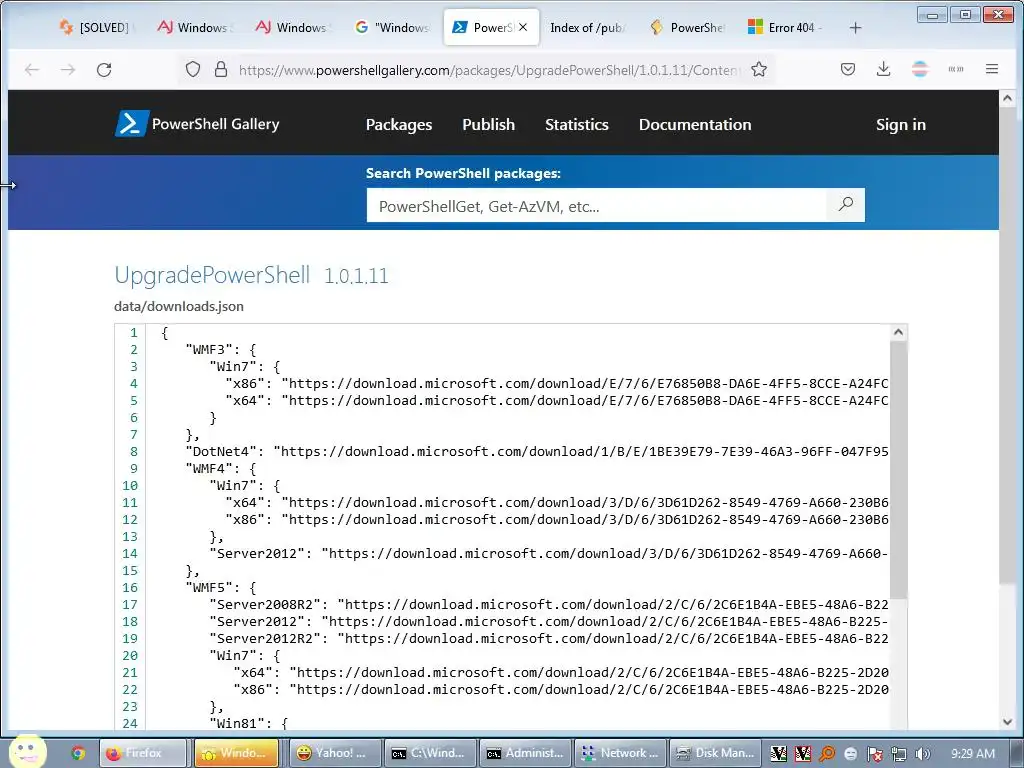Open the Documentation page
1024x768 pixels.
click(695, 124)
